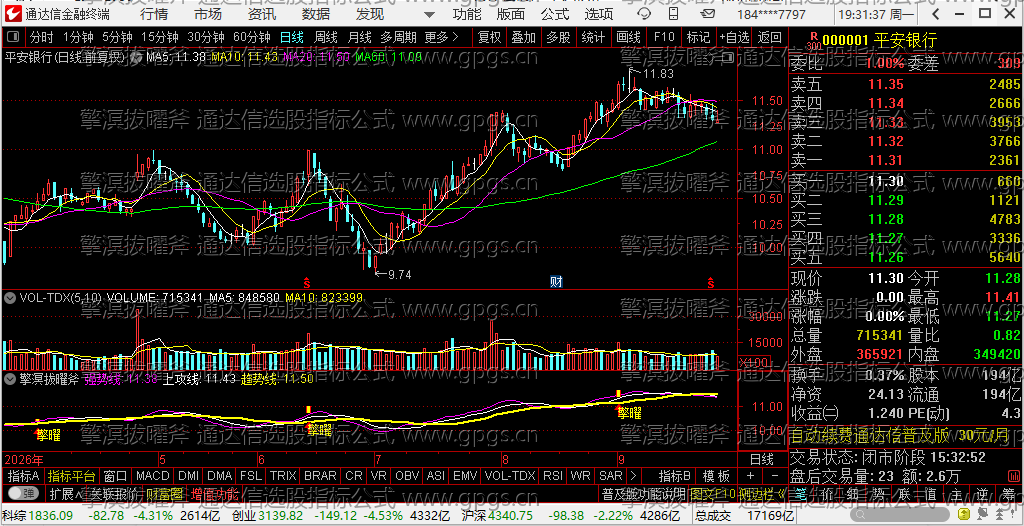Click the satellite dish status icon
This screenshot has height=526, width=1024.
[x=982, y=514]
